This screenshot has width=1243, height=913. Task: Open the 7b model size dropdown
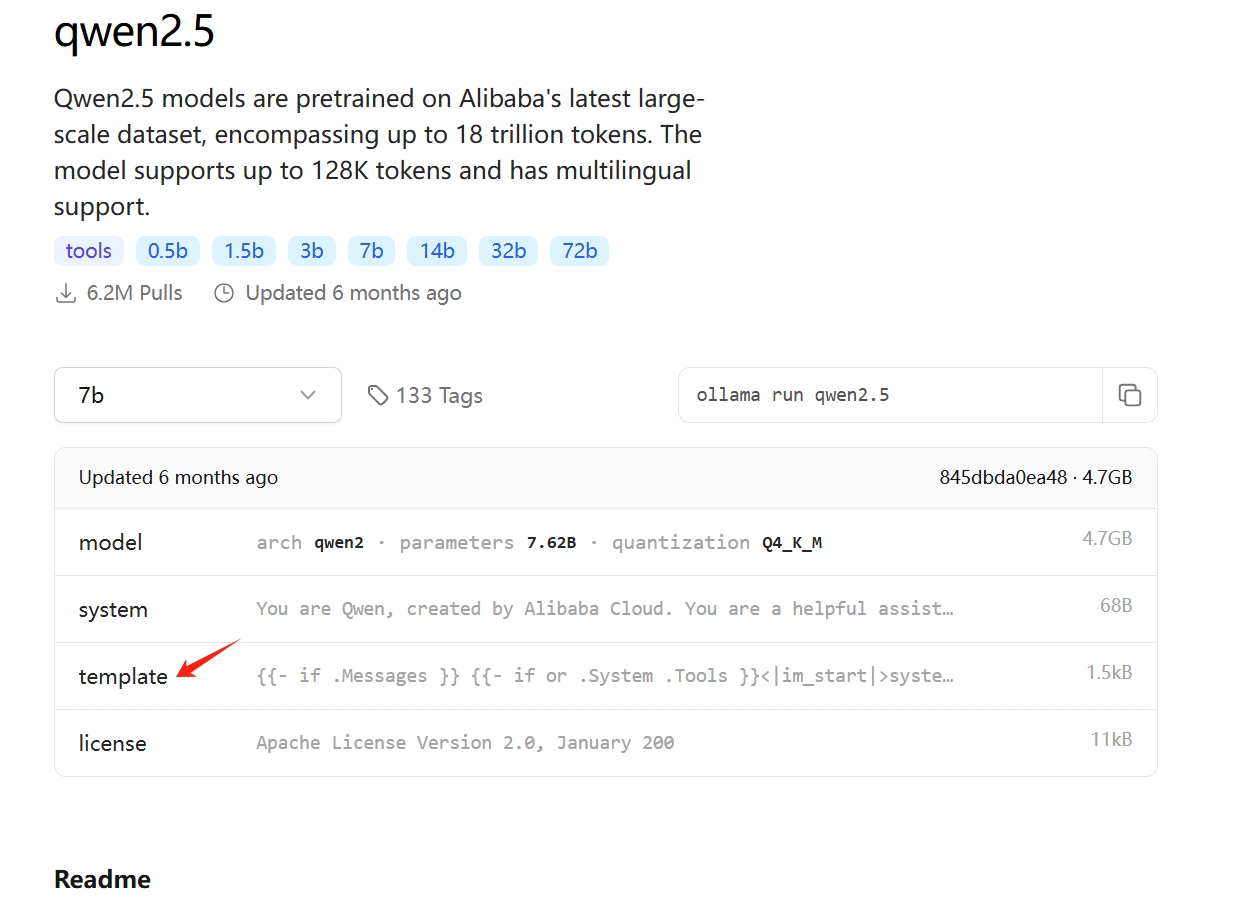point(198,395)
